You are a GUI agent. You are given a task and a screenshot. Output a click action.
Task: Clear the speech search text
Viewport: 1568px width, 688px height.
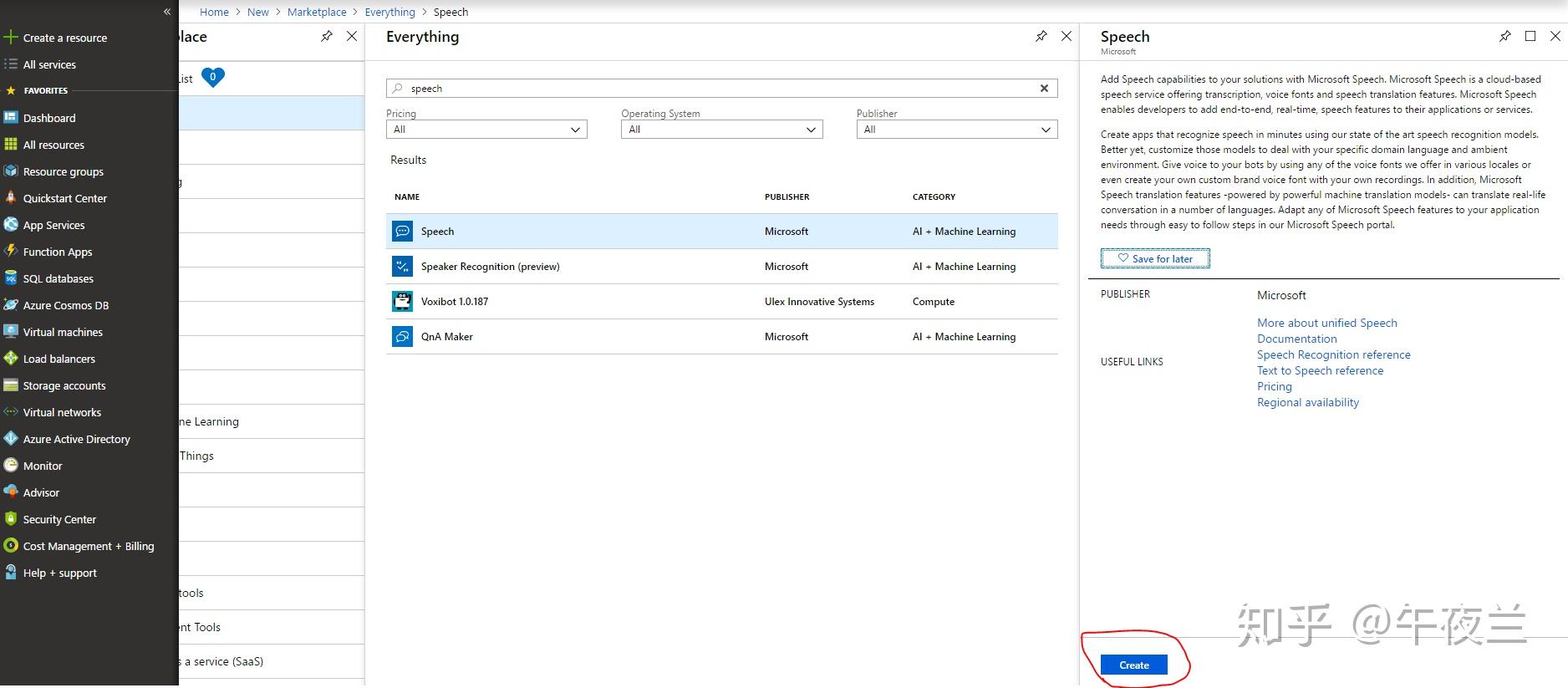click(1044, 89)
